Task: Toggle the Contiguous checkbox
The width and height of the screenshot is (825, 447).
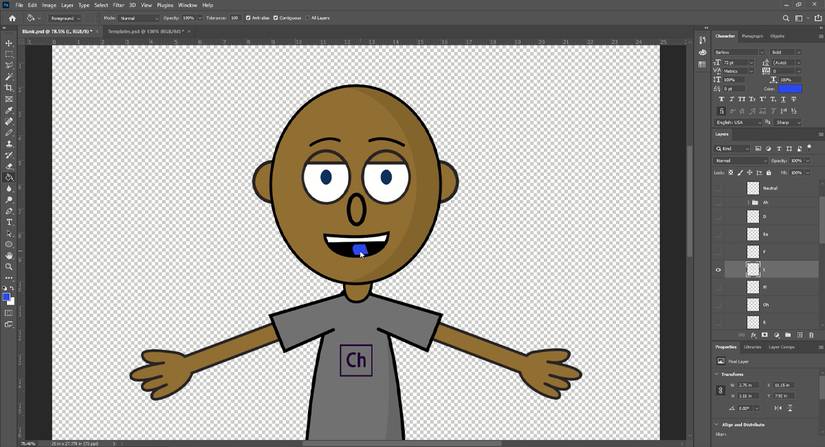Action: pos(276,18)
